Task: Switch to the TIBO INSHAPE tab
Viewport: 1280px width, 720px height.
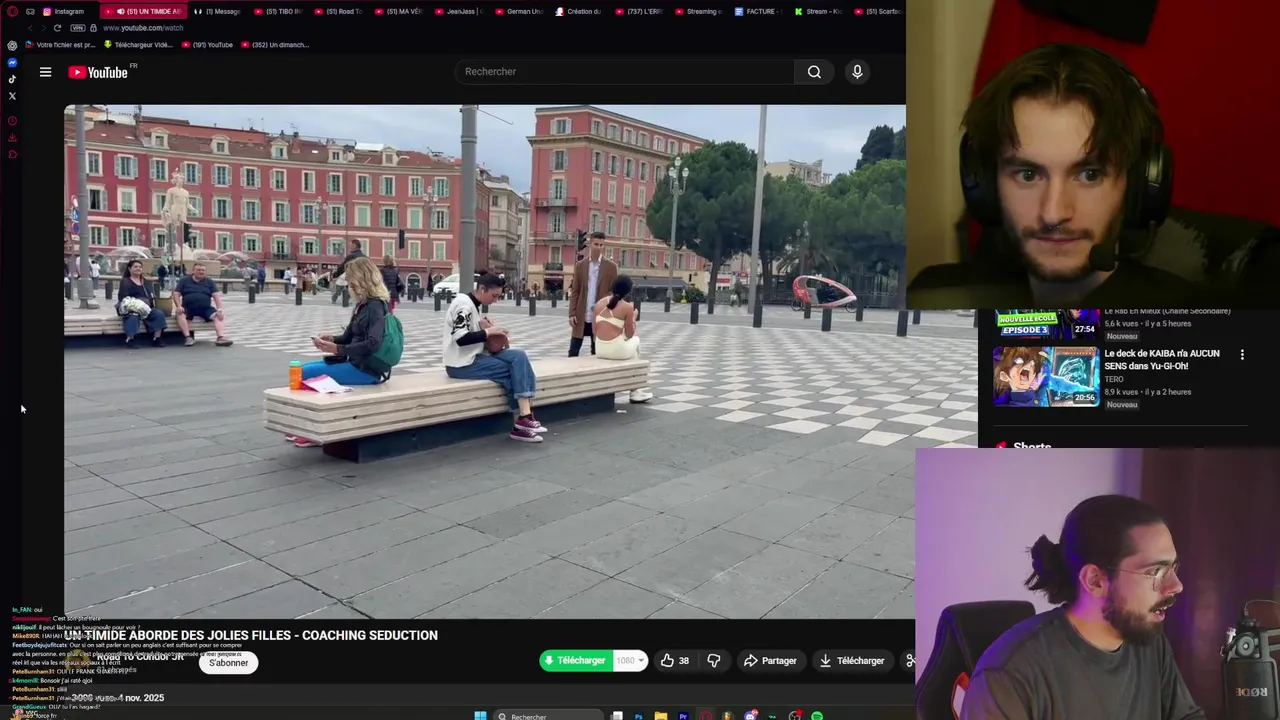Action: pos(279,11)
